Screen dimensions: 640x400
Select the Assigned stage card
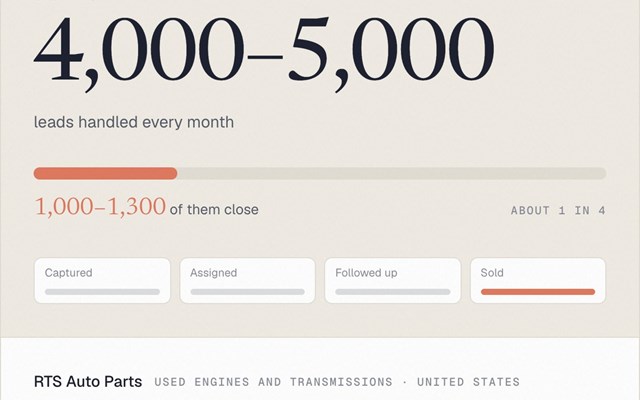(x=247, y=280)
